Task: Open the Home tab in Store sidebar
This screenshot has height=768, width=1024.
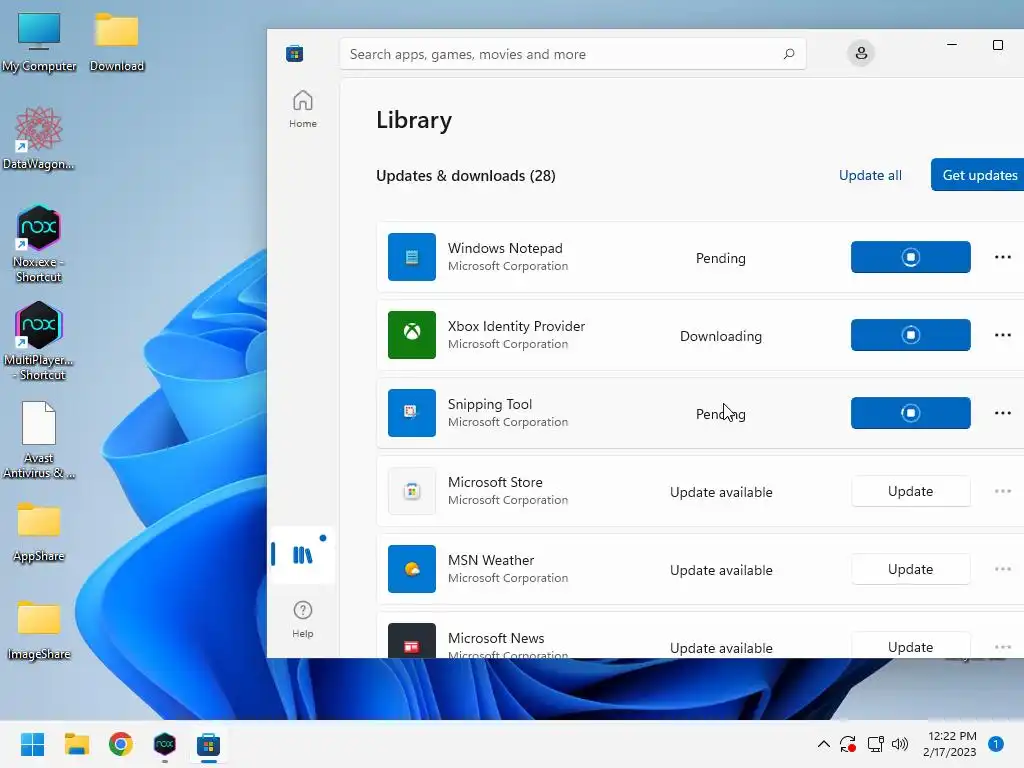Action: pos(302,109)
